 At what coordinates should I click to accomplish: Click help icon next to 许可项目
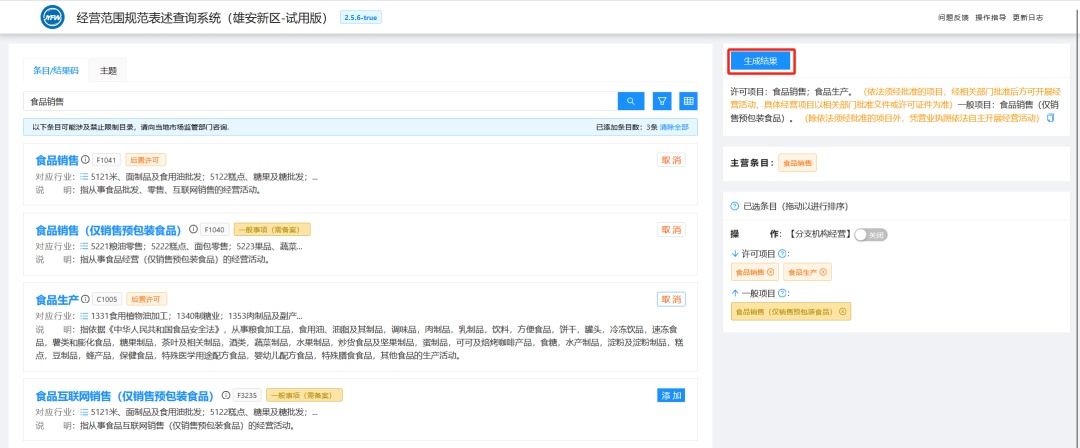(x=782, y=254)
